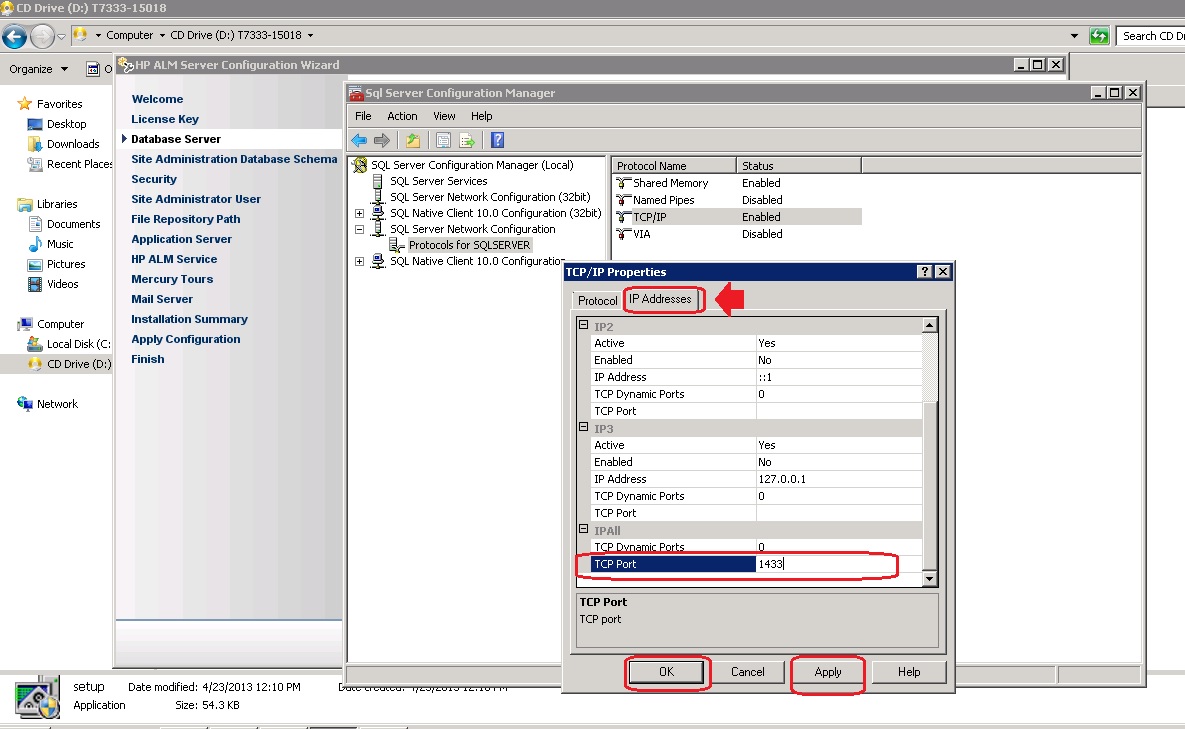Click the Named Pipes protocol icon
1185x729 pixels.
click(623, 200)
